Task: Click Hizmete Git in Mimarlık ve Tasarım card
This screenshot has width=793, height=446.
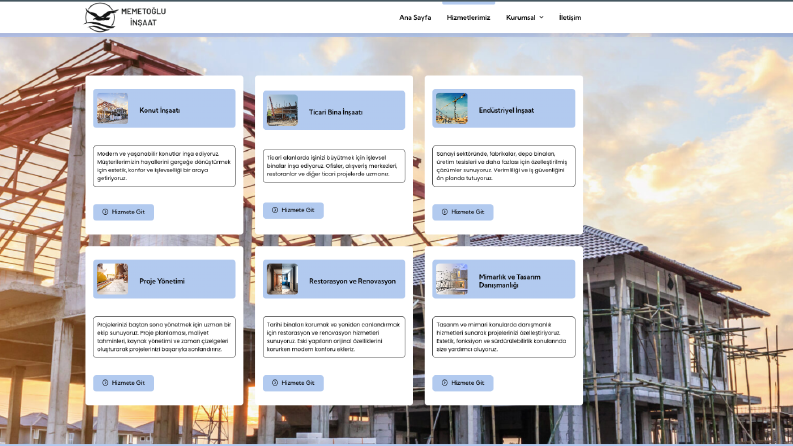Action: 463,383
